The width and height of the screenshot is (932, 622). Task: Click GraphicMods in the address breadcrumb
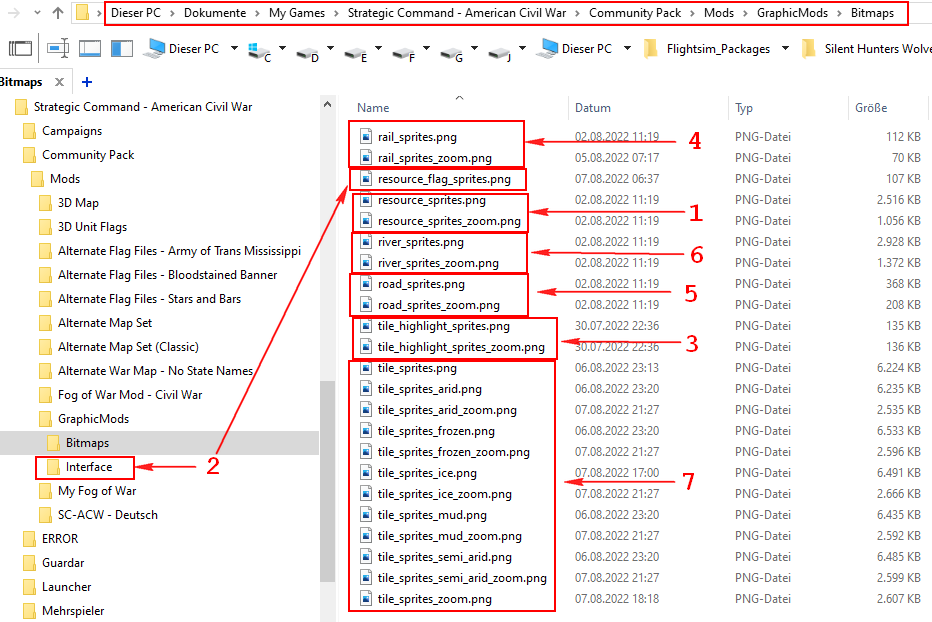tap(792, 12)
